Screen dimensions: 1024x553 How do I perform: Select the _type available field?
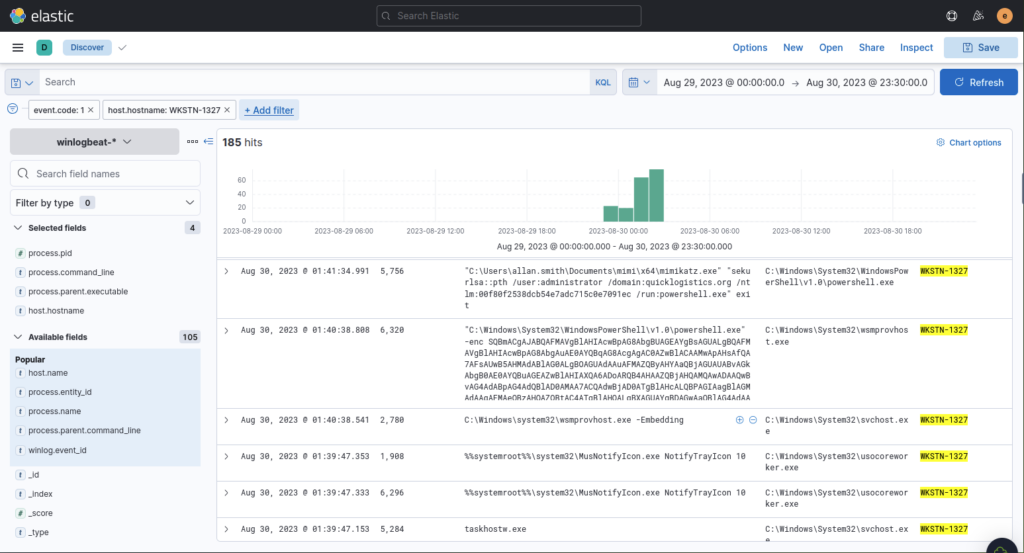coord(38,532)
